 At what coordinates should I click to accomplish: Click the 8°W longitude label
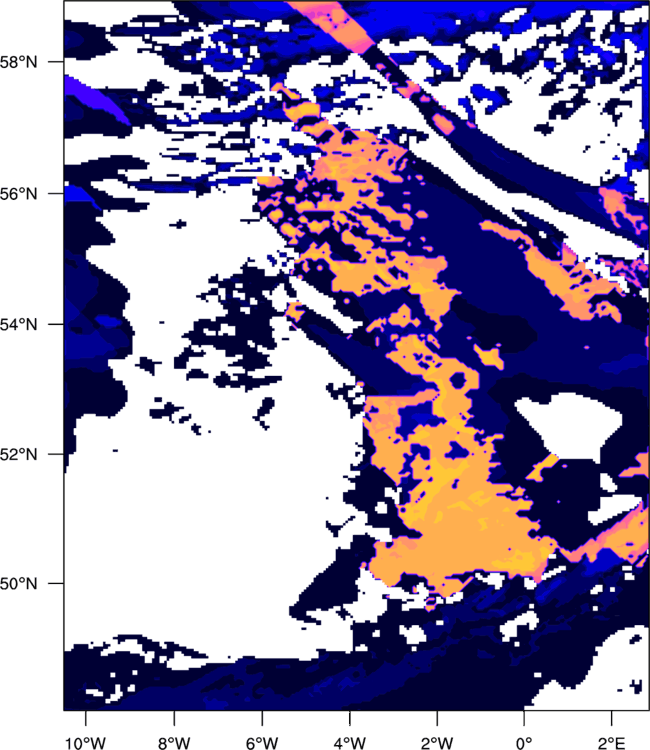174,742
